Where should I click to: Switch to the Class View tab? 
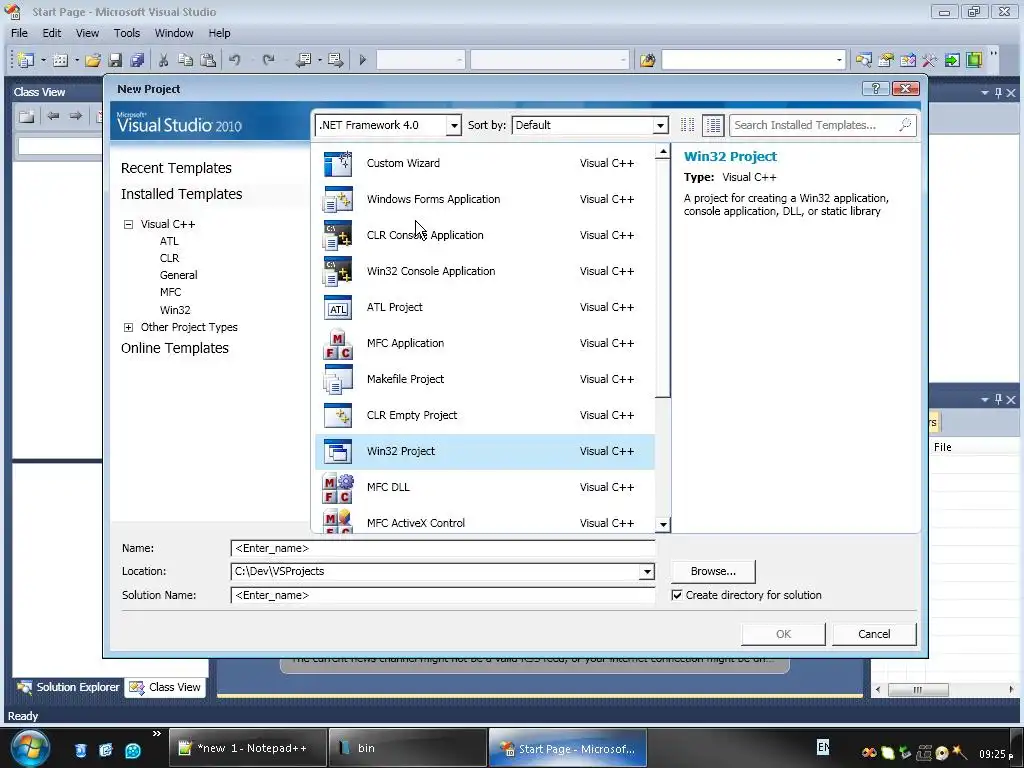[165, 687]
